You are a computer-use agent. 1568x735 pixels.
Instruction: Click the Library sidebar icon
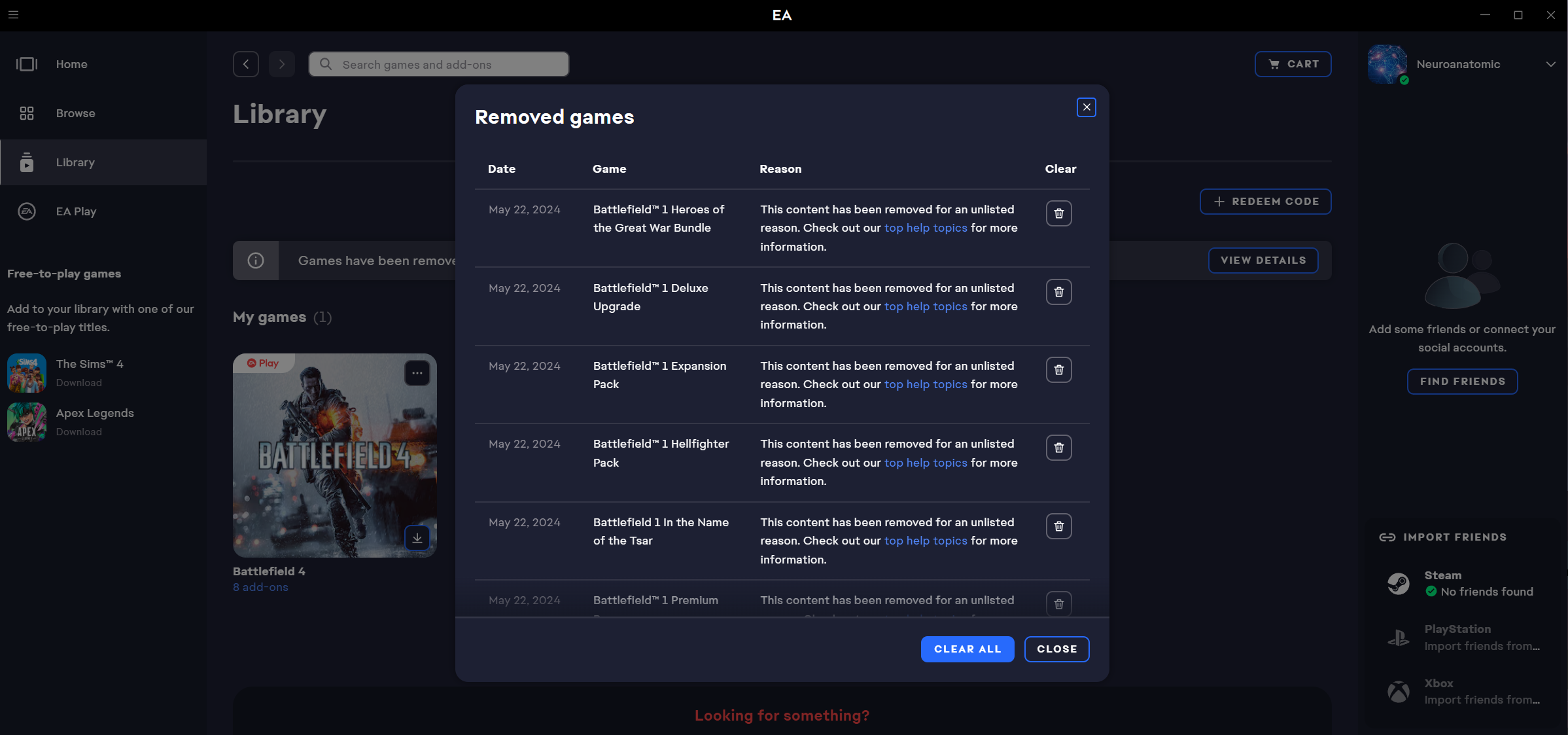[x=27, y=162]
